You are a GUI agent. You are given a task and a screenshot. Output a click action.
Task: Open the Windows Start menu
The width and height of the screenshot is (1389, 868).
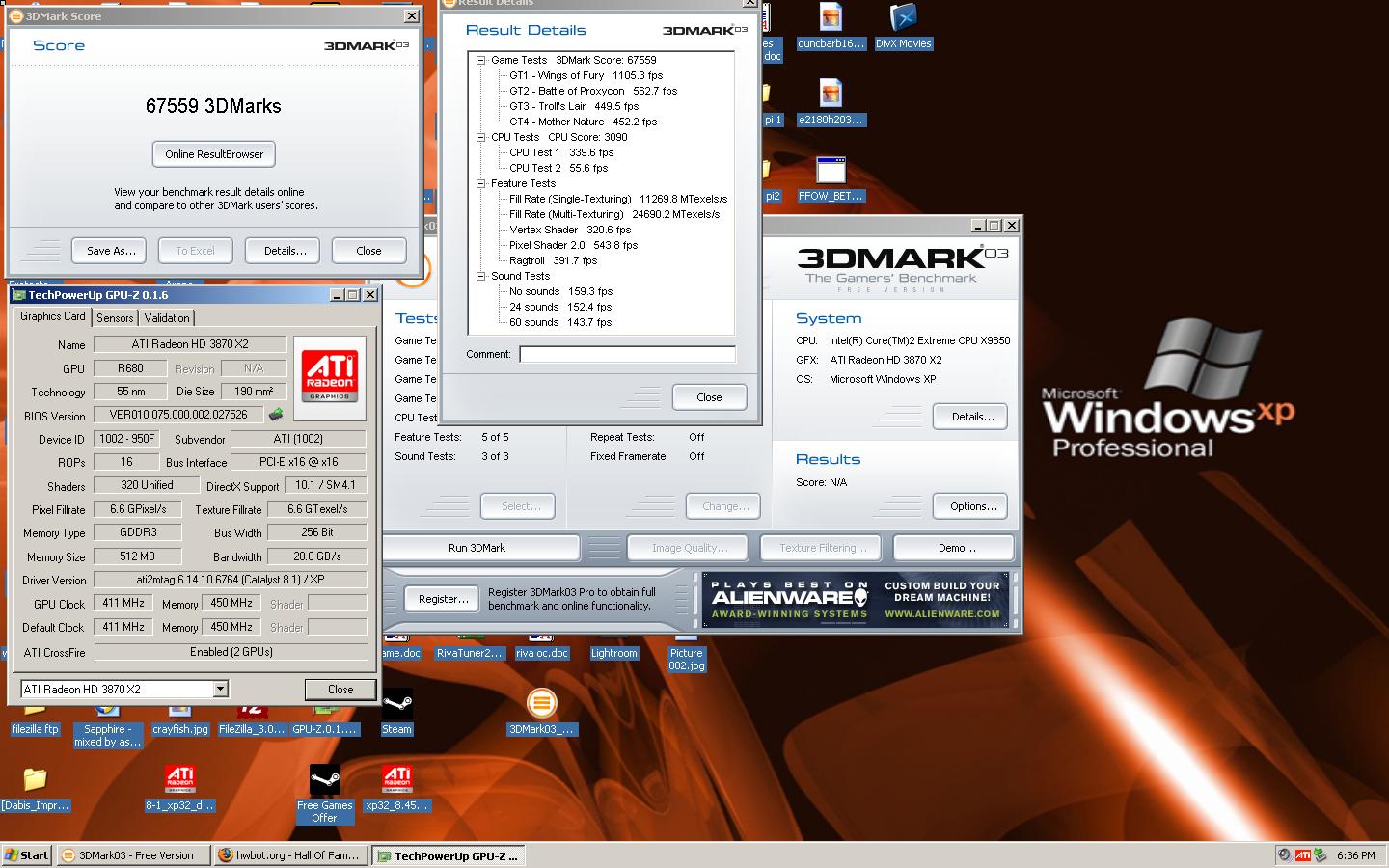tap(26, 854)
